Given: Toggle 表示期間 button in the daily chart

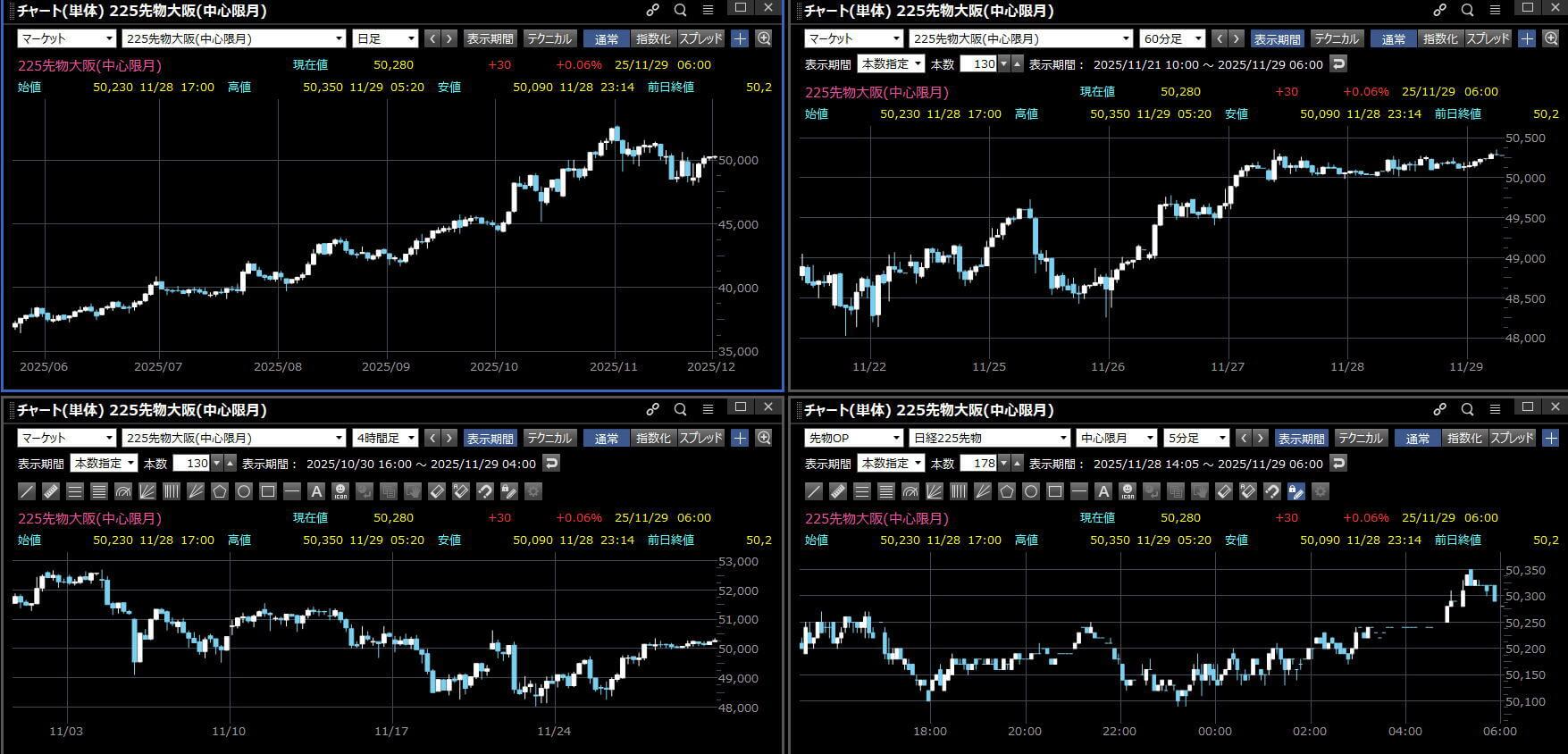Looking at the screenshot, I should pos(490,38).
